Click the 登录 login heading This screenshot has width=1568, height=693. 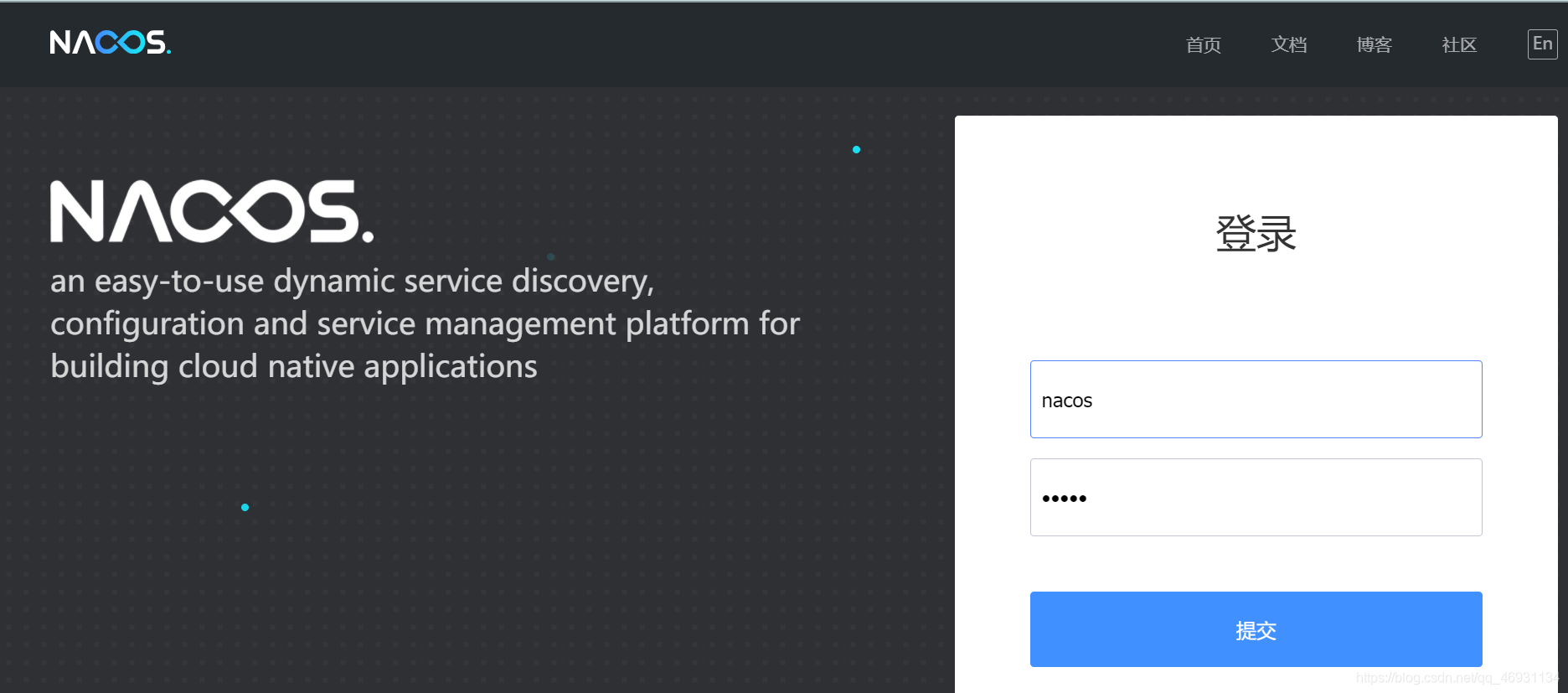1256,233
